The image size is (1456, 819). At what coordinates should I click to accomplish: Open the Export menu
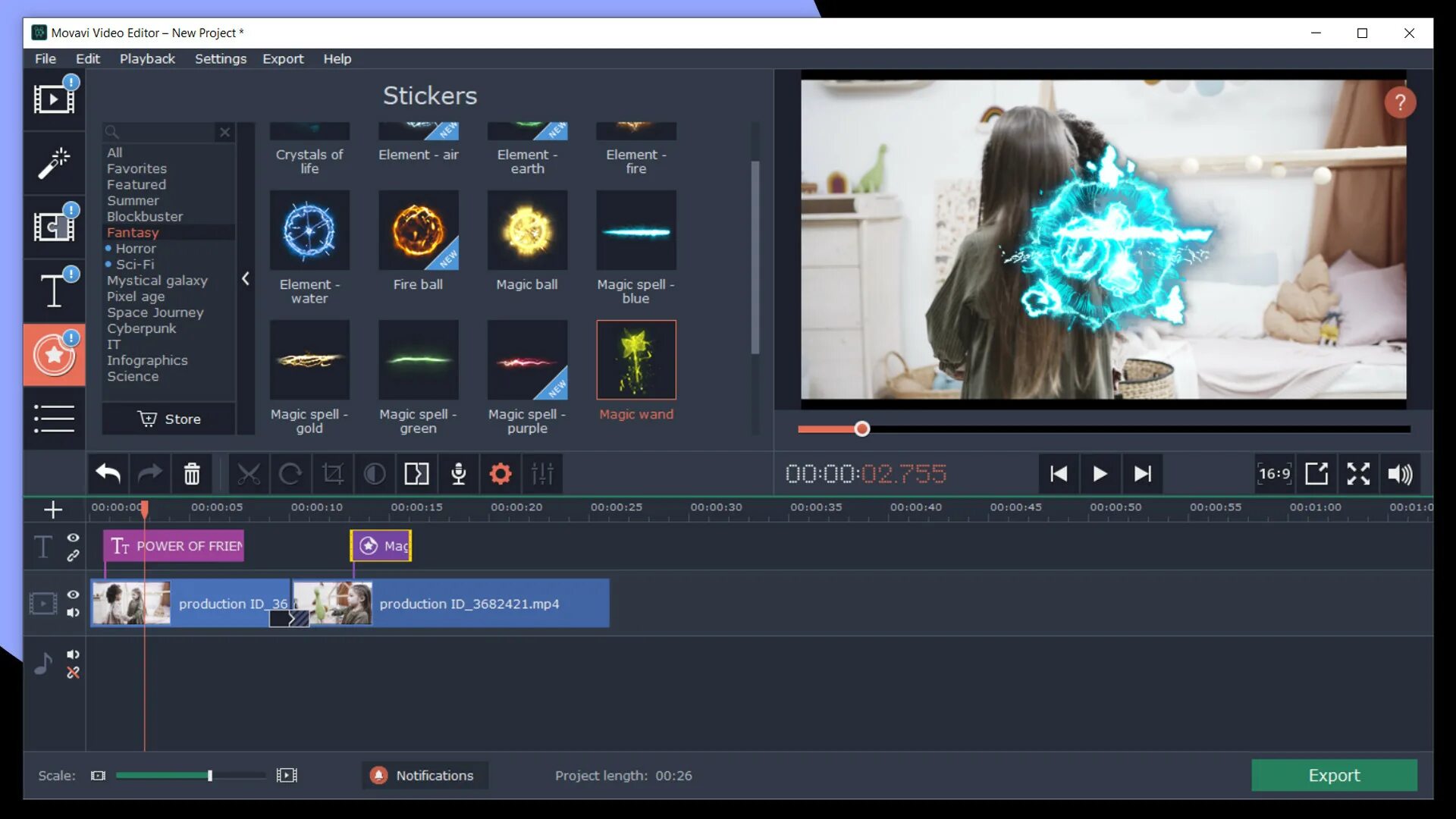[283, 58]
